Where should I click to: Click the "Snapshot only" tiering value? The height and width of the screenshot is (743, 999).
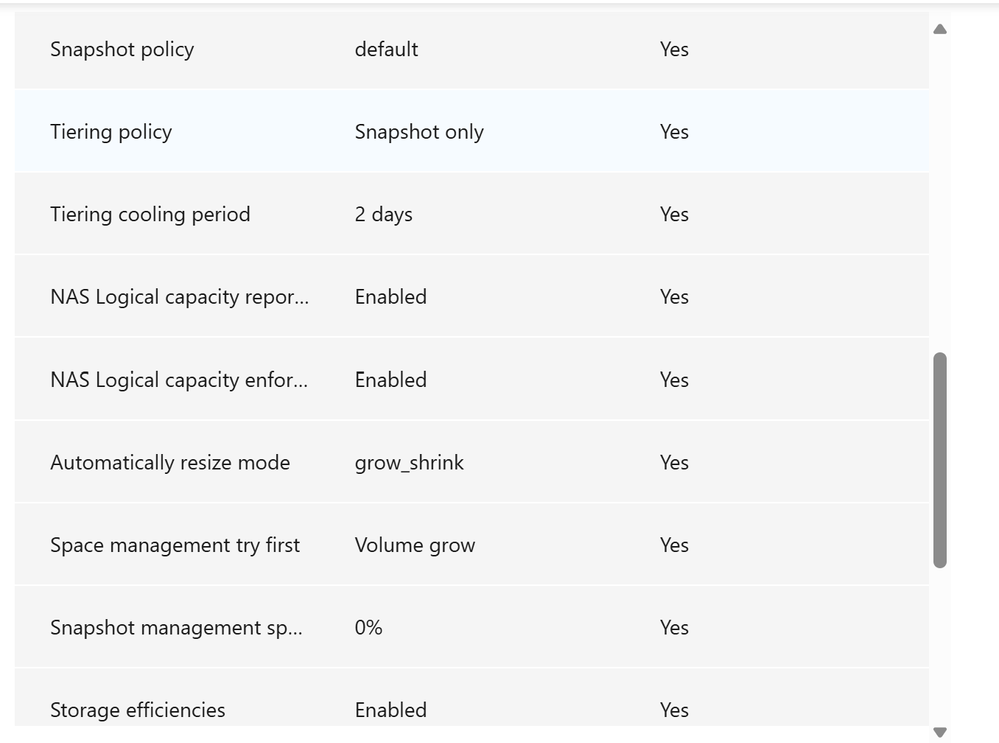[x=419, y=132]
